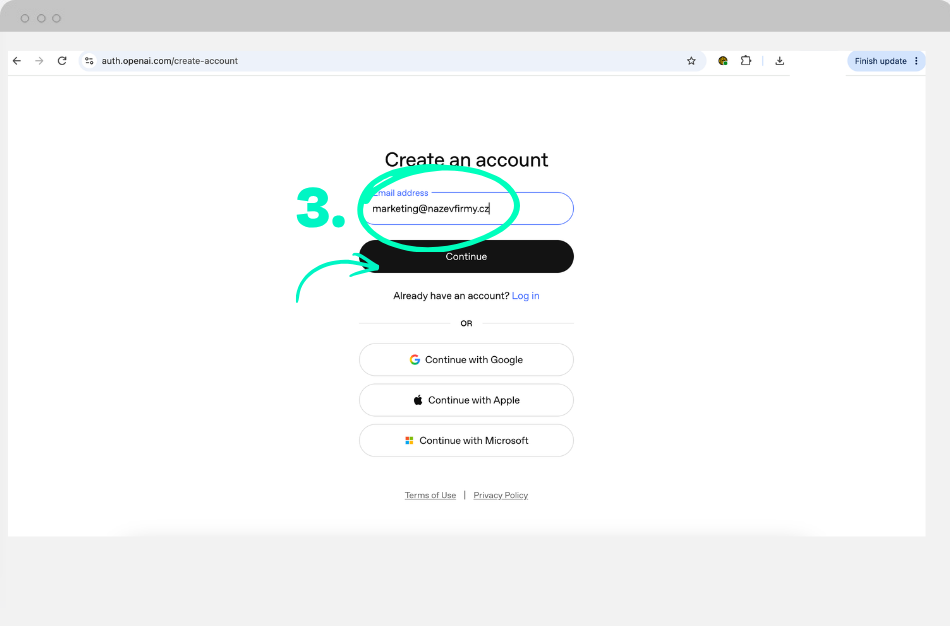Open the downloads icon
Screen dimensions: 950x626
coord(780,61)
